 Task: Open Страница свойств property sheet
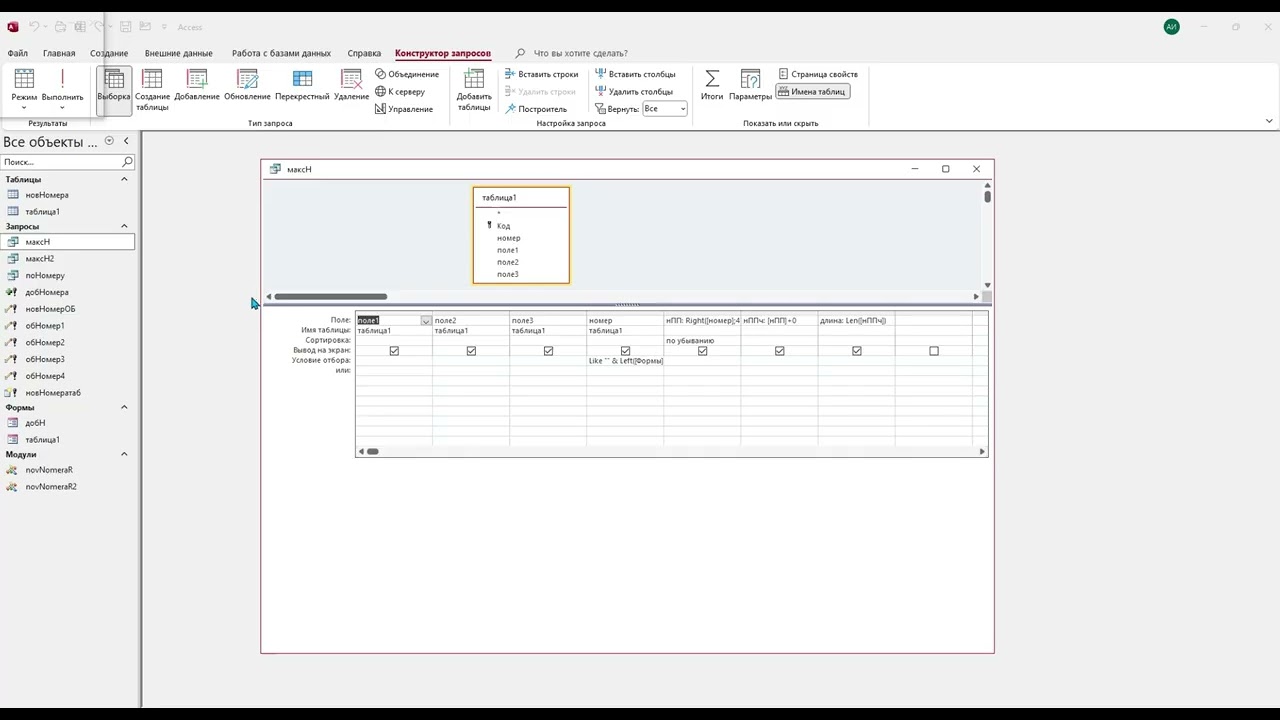tap(818, 74)
